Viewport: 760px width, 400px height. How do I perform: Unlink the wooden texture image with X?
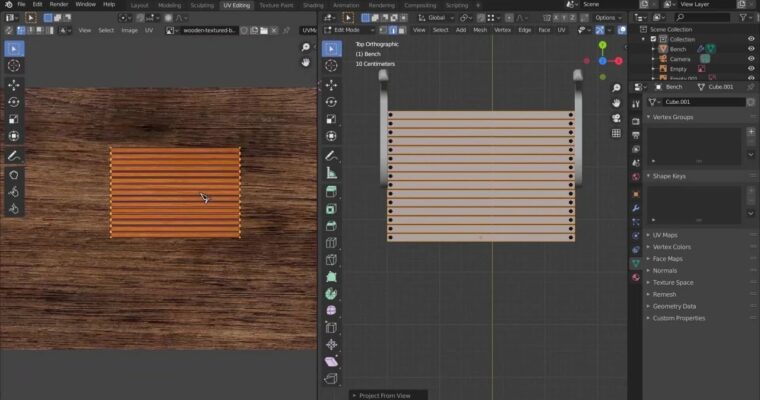(274, 31)
